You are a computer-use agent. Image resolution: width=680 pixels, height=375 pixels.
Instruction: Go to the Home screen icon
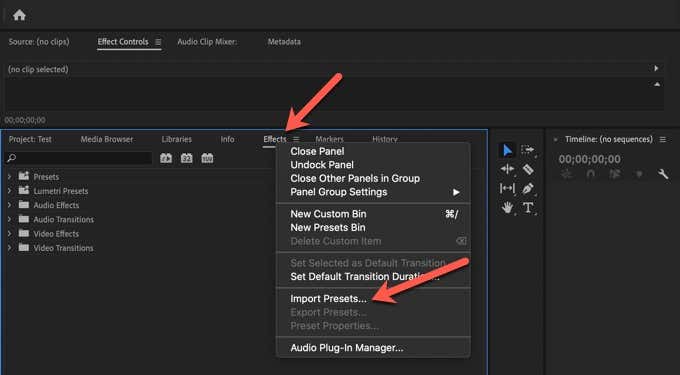tap(19, 16)
